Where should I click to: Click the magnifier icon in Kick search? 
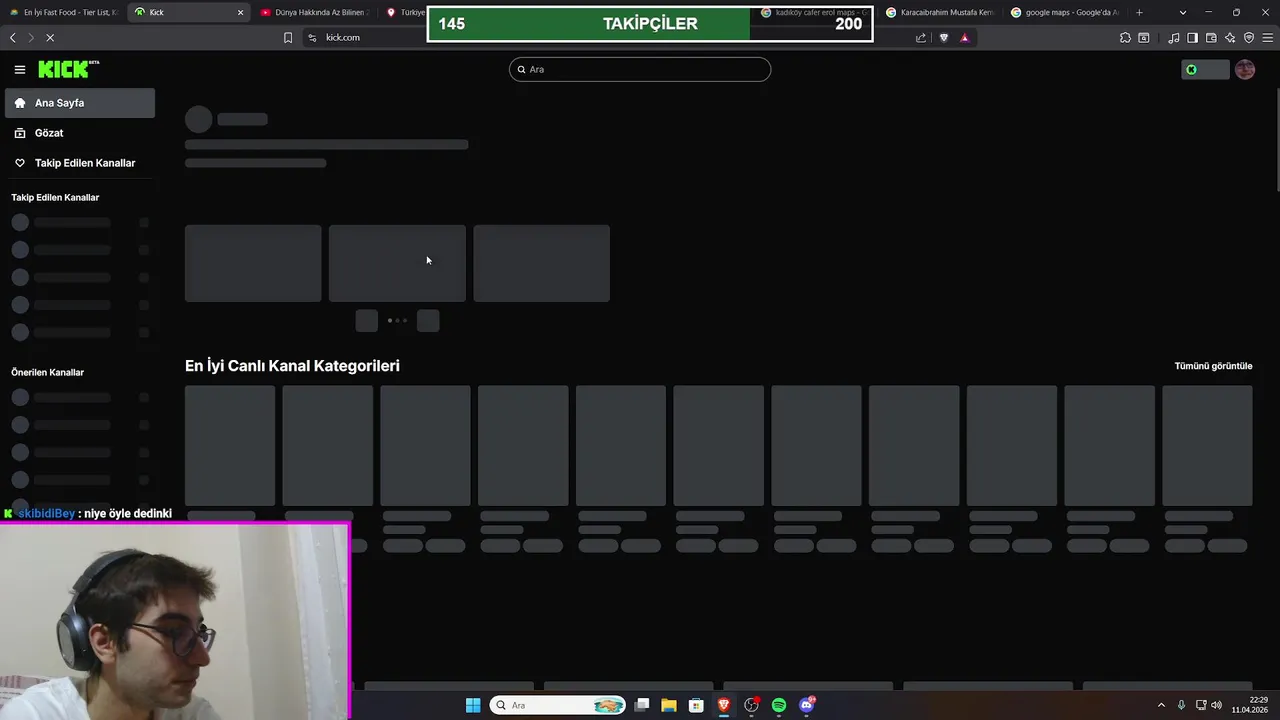[521, 69]
